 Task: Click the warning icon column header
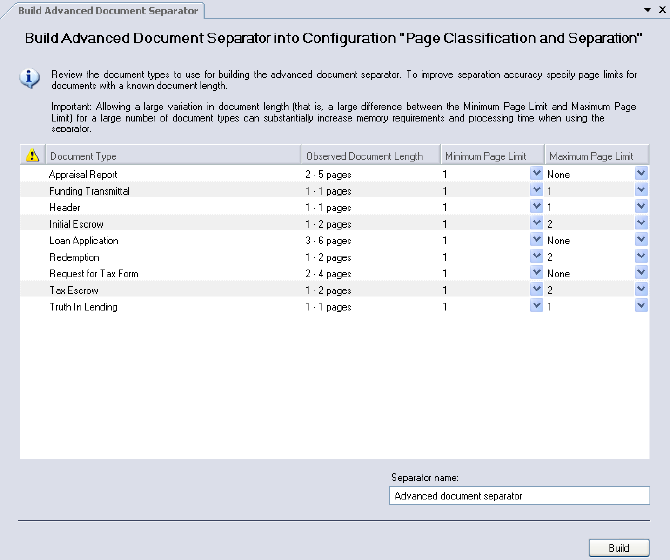(32, 156)
